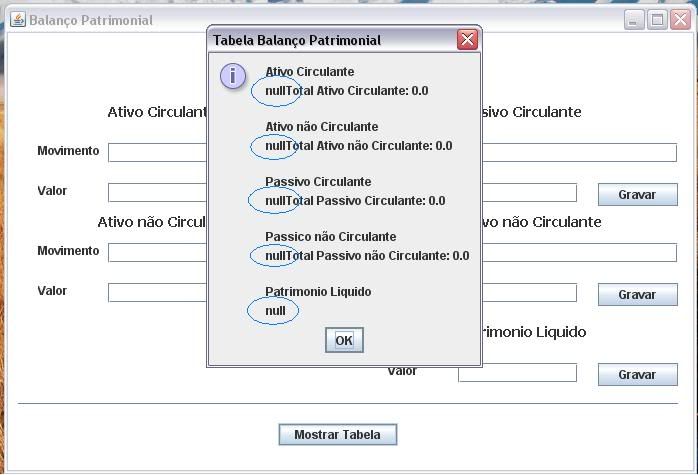Close the Tabela Balanço Patrimonial dialog
The width and height of the screenshot is (698, 475).
tap(467, 40)
